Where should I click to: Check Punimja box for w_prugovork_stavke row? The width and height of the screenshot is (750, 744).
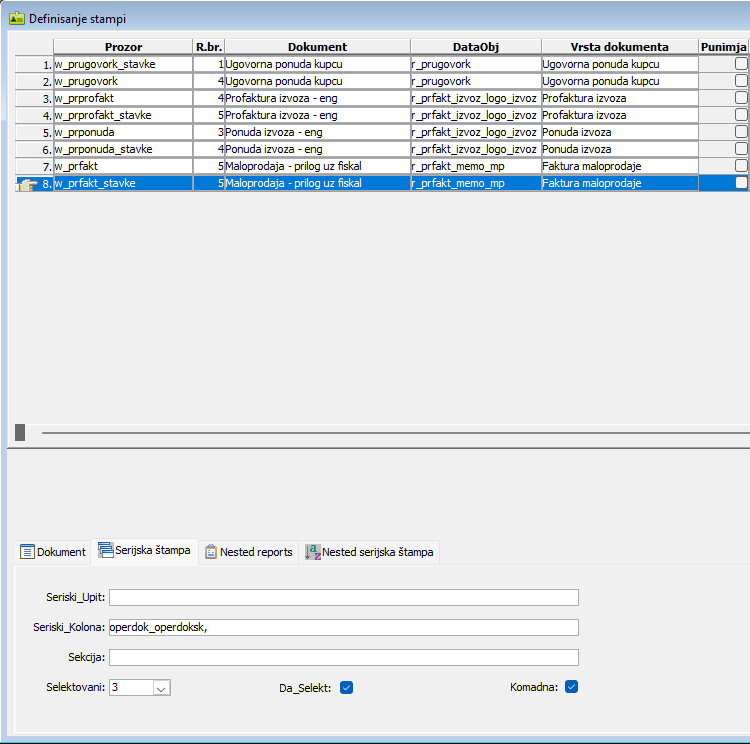point(741,64)
